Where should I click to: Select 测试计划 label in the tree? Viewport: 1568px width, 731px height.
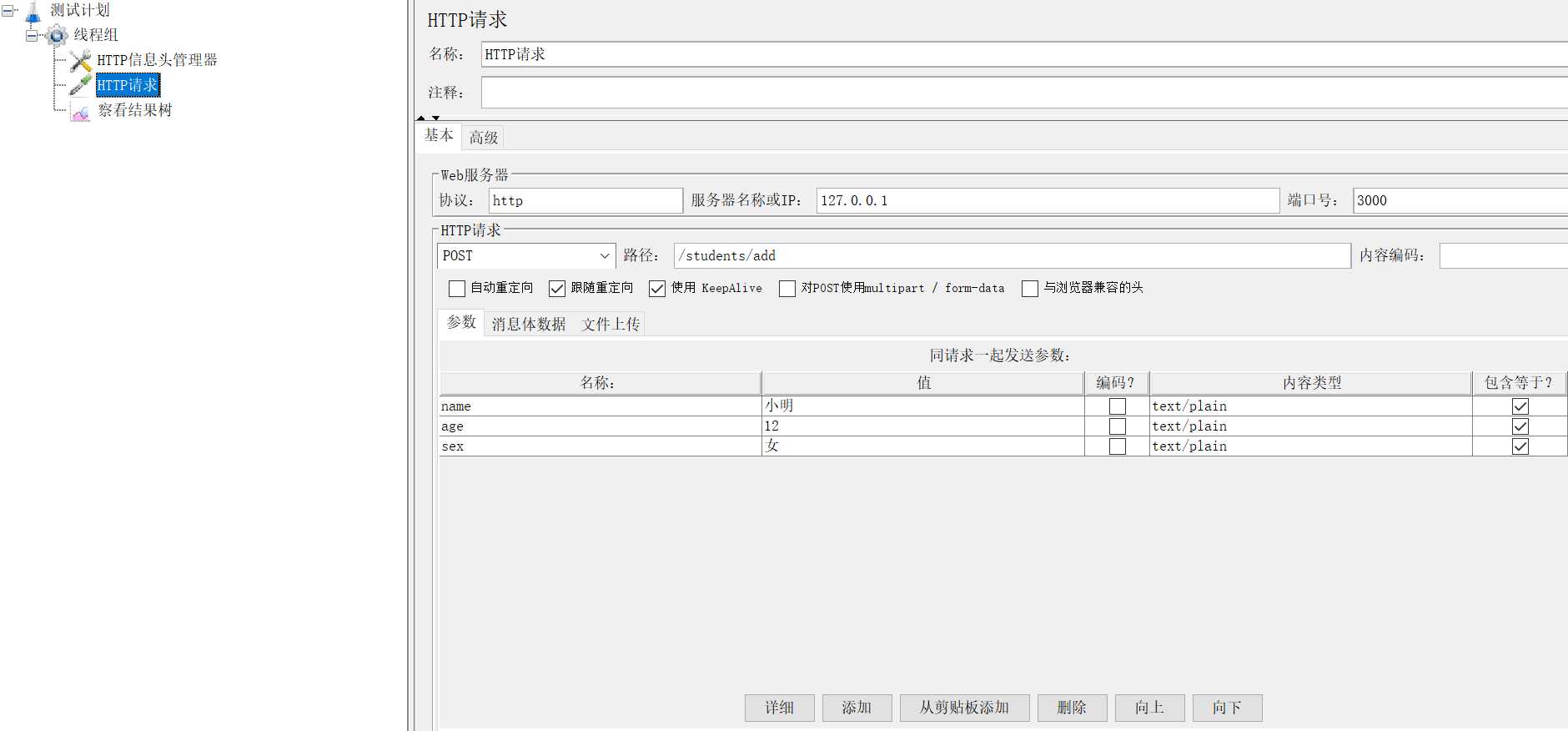pos(80,10)
